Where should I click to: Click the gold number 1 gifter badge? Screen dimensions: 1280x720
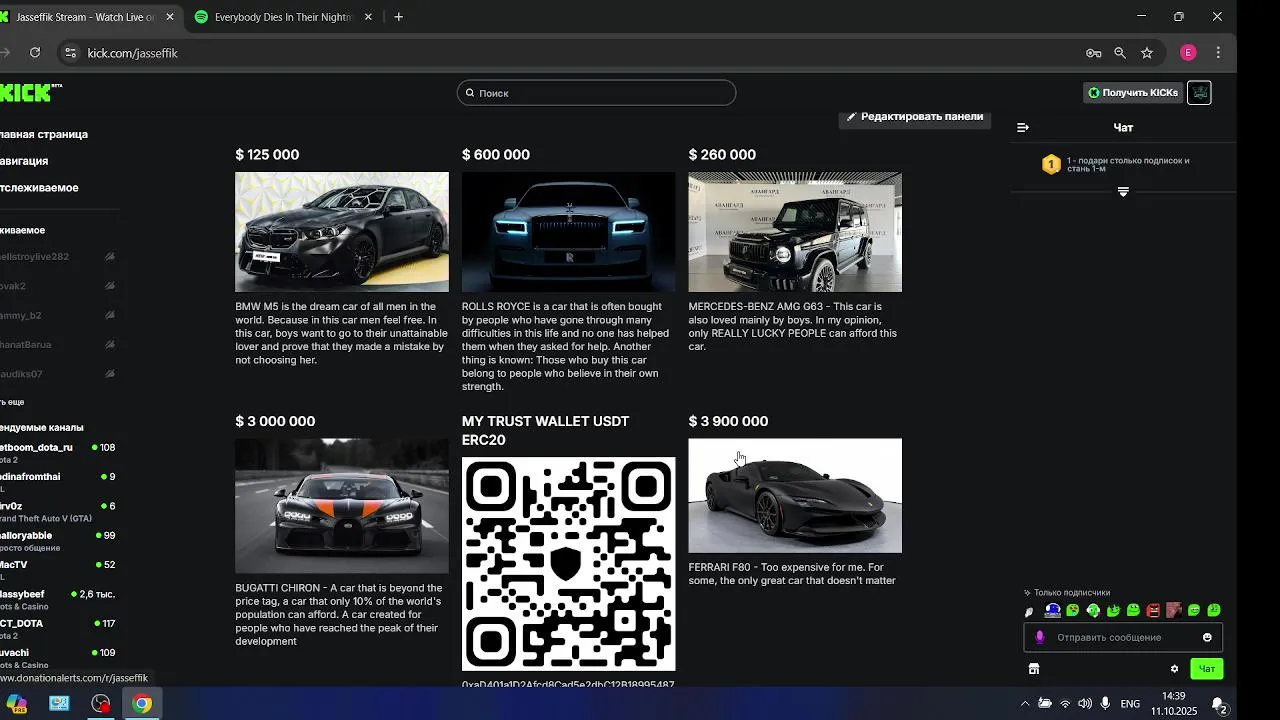(x=1051, y=164)
